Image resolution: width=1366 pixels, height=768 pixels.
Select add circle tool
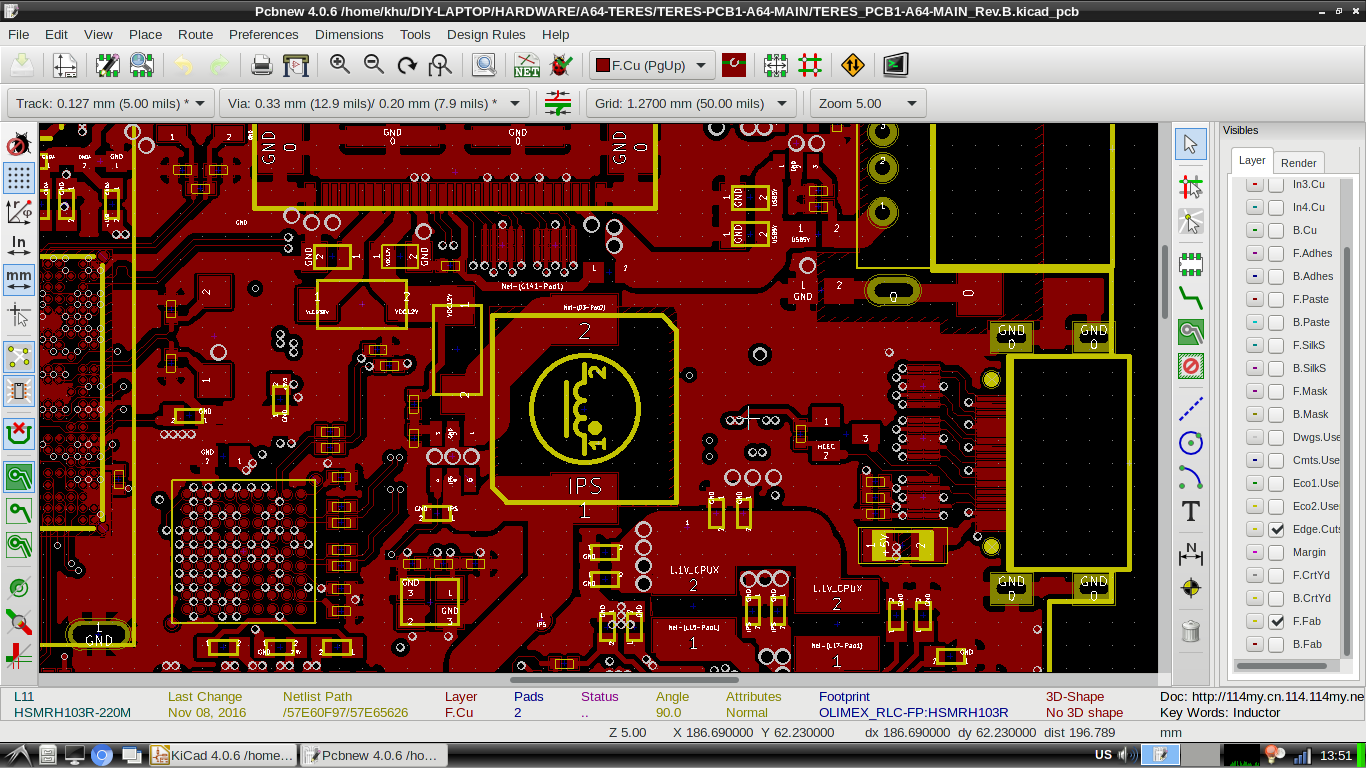pyautogui.click(x=1190, y=442)
